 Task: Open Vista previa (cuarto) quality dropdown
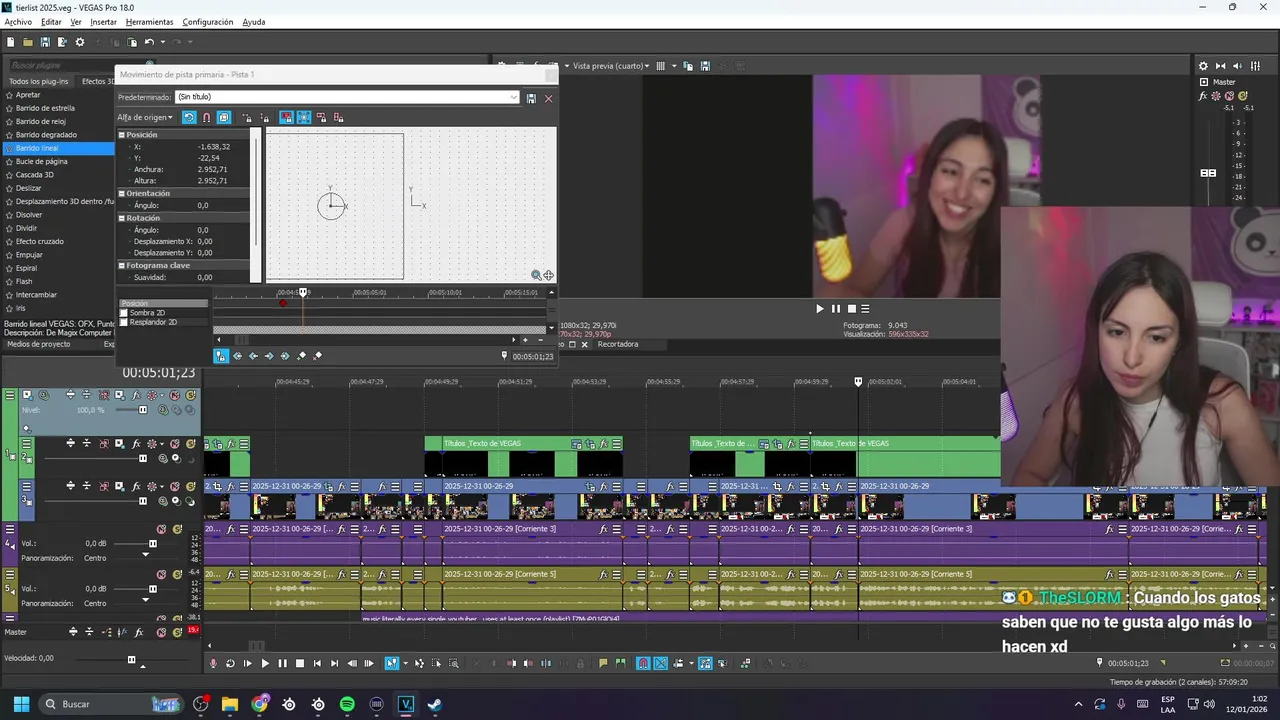(612, 66)
